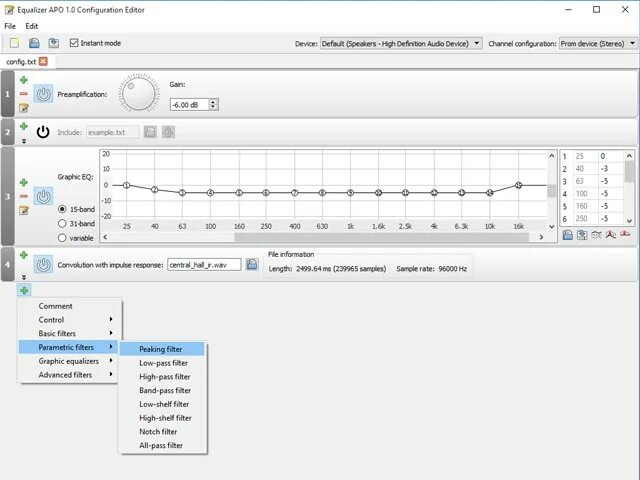Switch to the config.txt tab
640x480 pixels.
[x=21, y=62]
